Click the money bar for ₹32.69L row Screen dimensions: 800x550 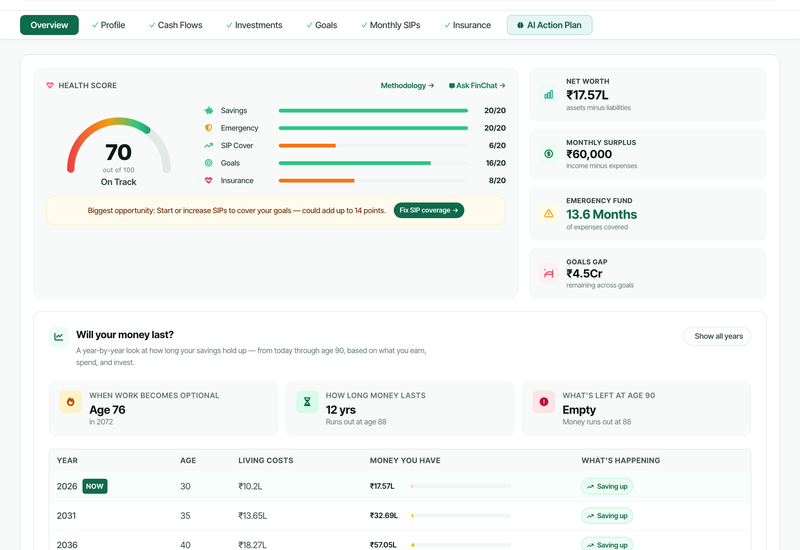(x=461, y=516)
